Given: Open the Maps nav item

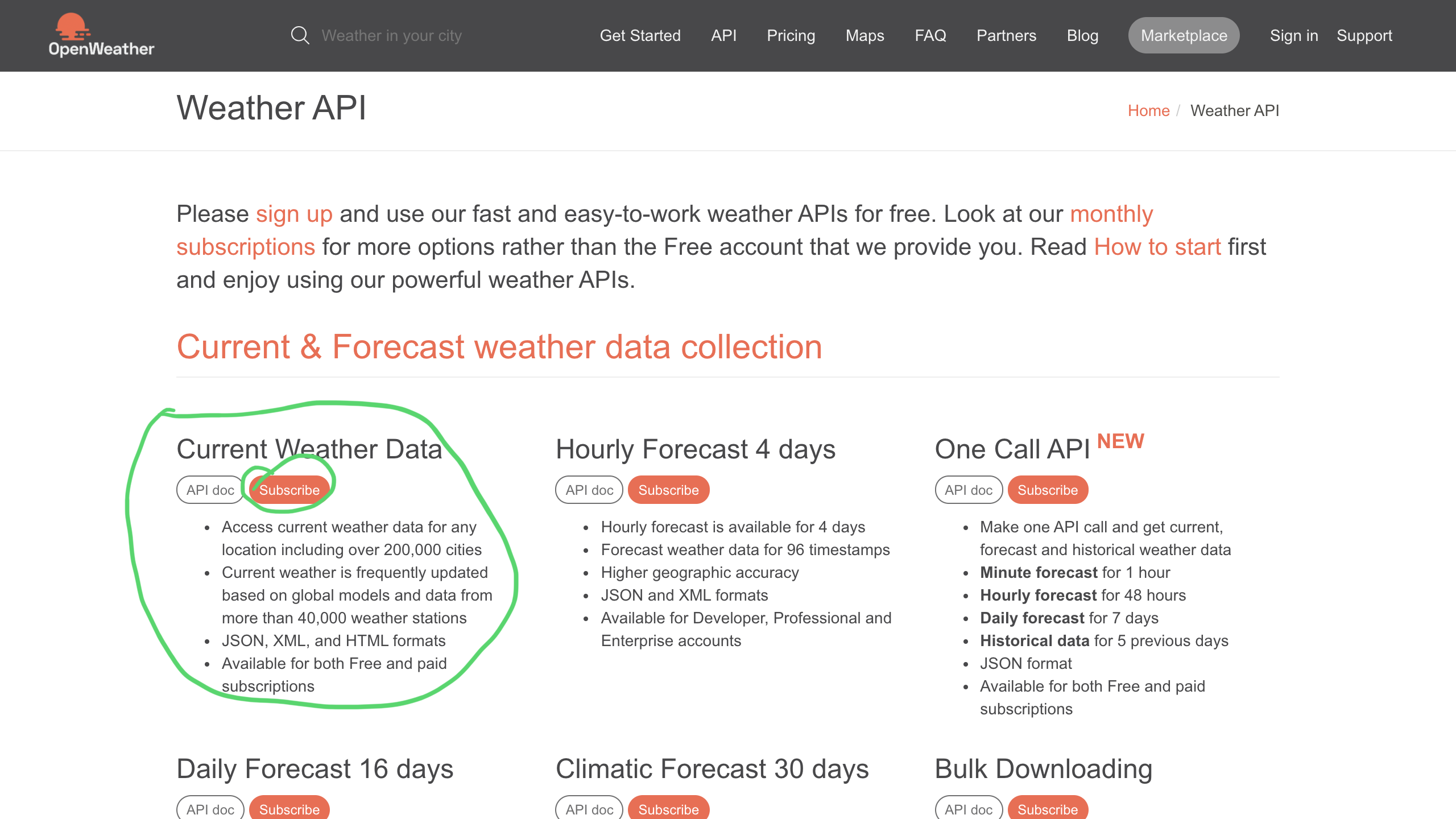Looking at the screenshot, I should point(864,35).
